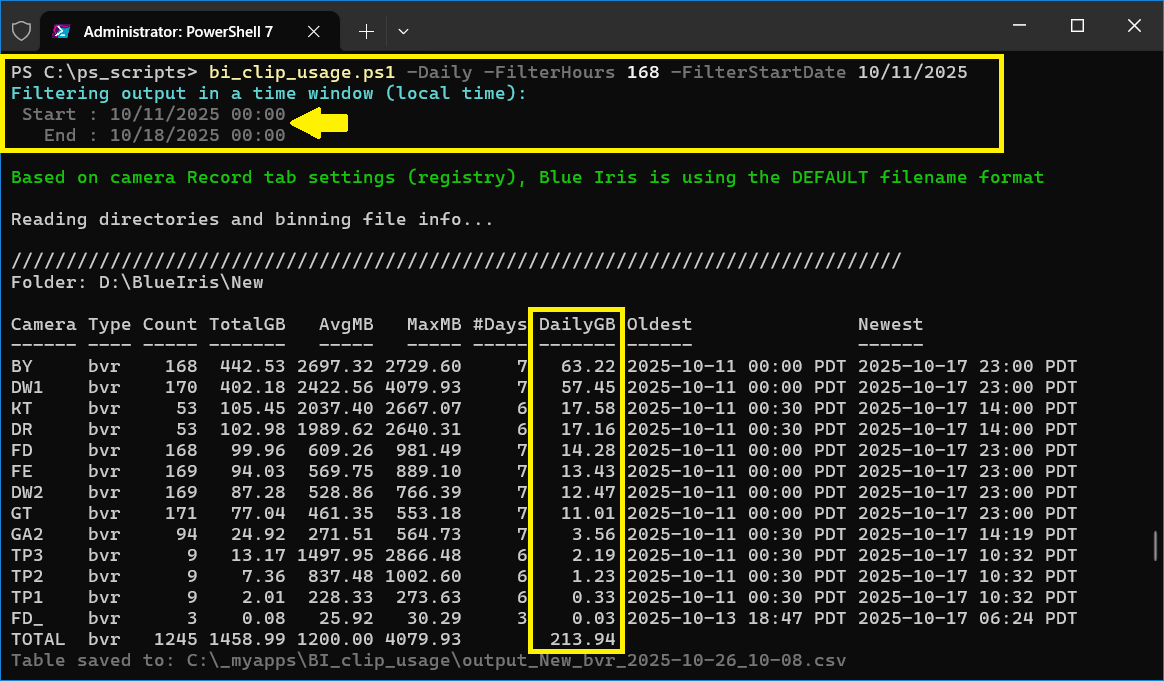Click the Camera column header

pos(43,324)
